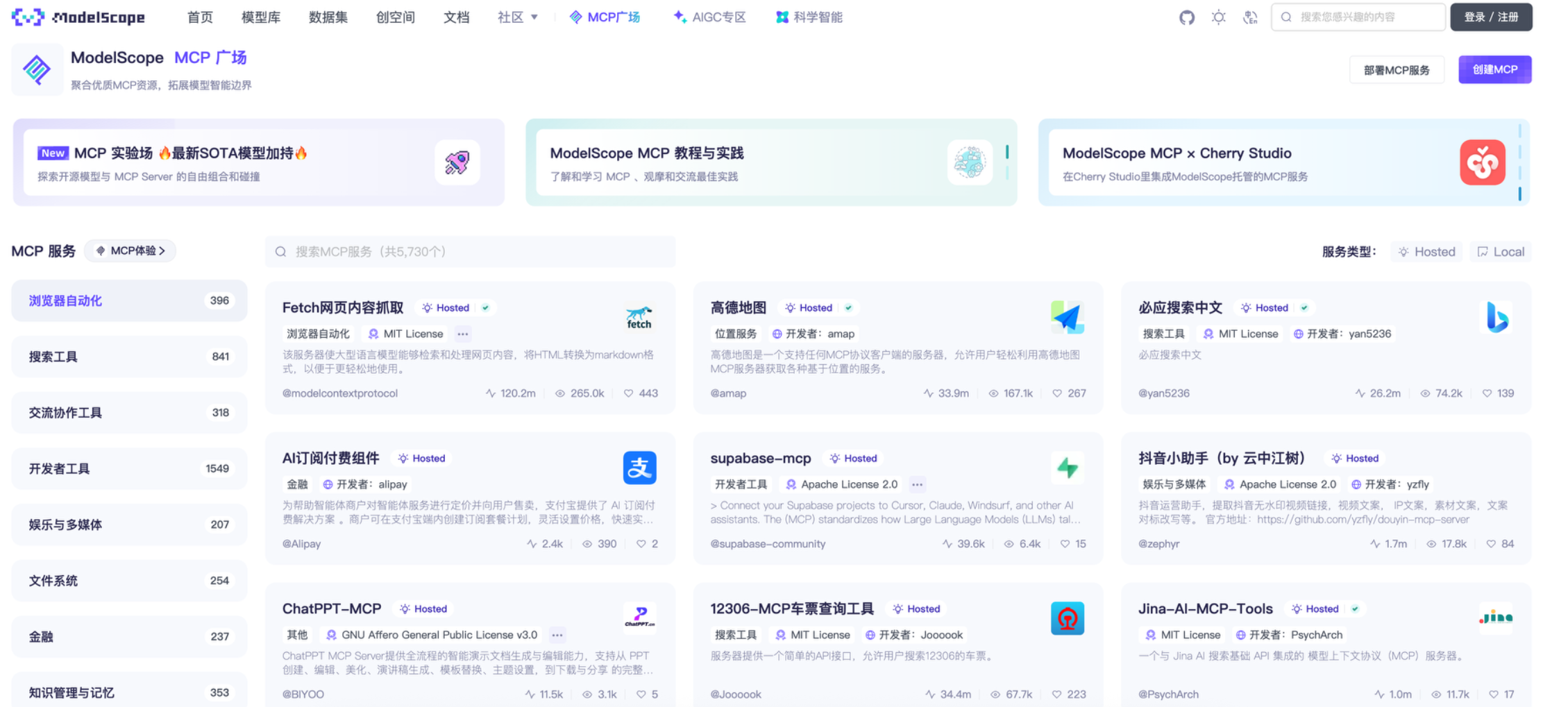Focus the 搜索MCP服务 search field

coord(471,252)
